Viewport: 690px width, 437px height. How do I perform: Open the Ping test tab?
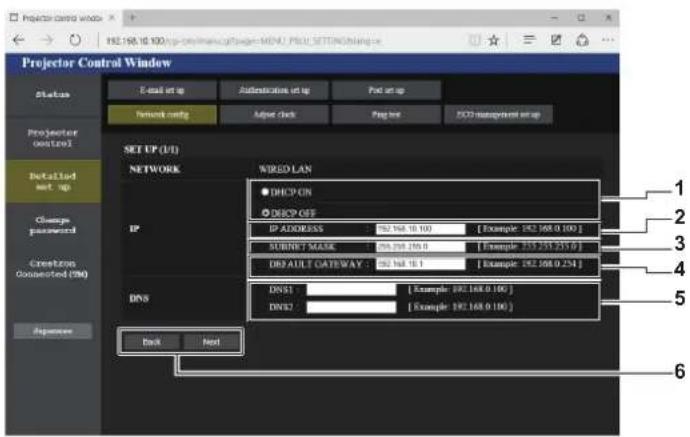(x=386, y=114)
